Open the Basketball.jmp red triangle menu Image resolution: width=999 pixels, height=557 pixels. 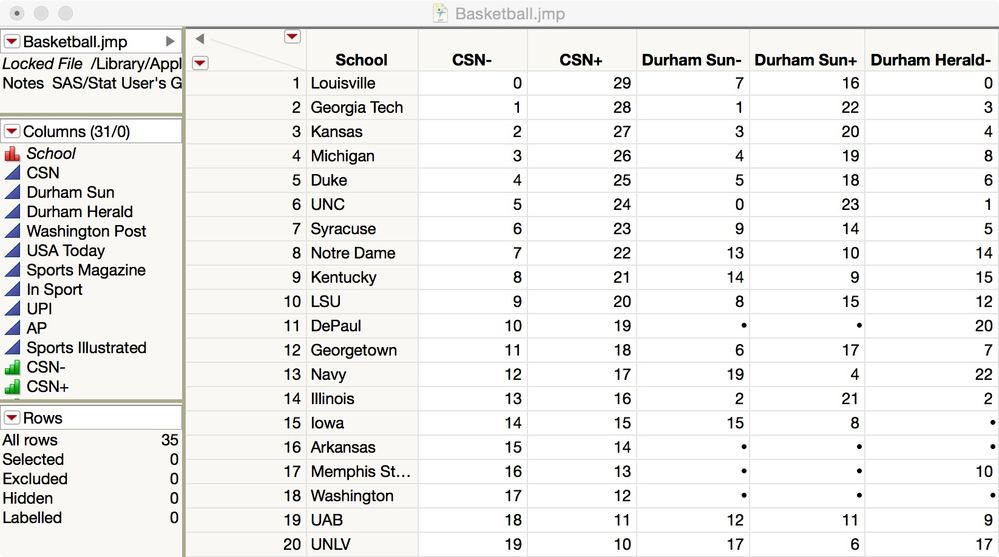pos(11,41)
